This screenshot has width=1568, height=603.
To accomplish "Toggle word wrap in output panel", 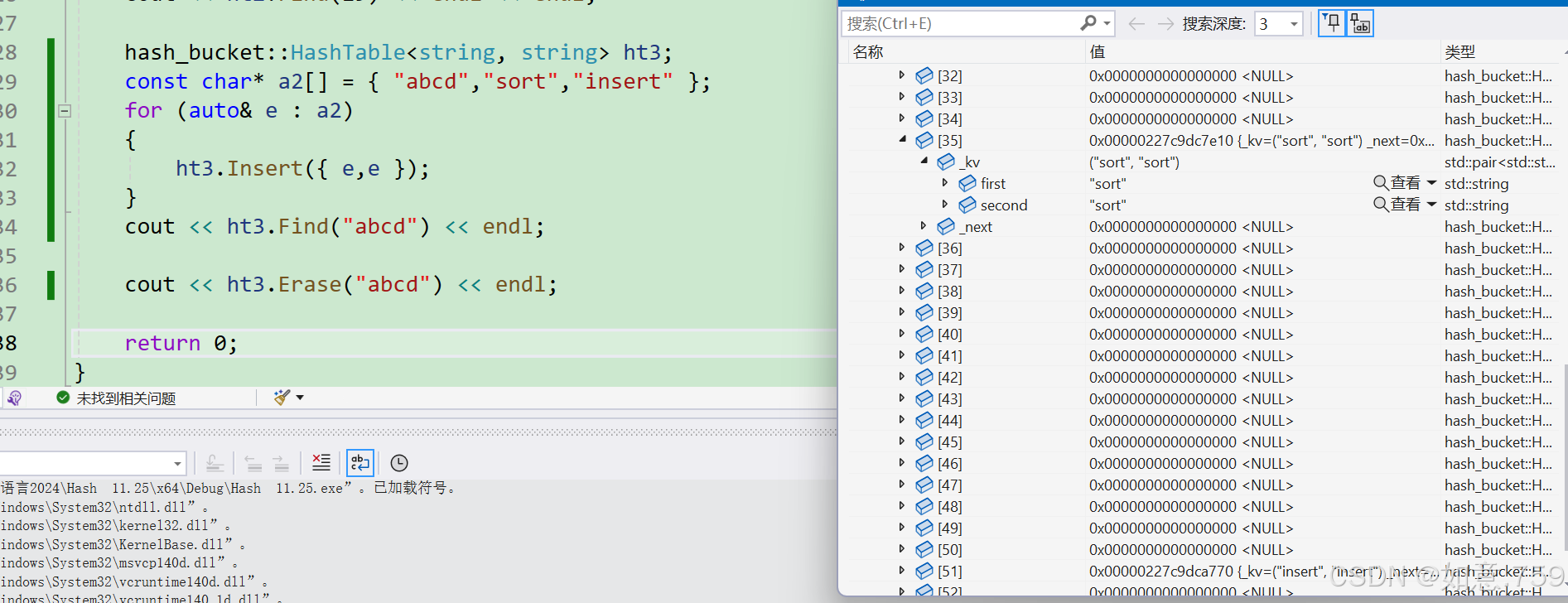I will (x=360, y=462).
